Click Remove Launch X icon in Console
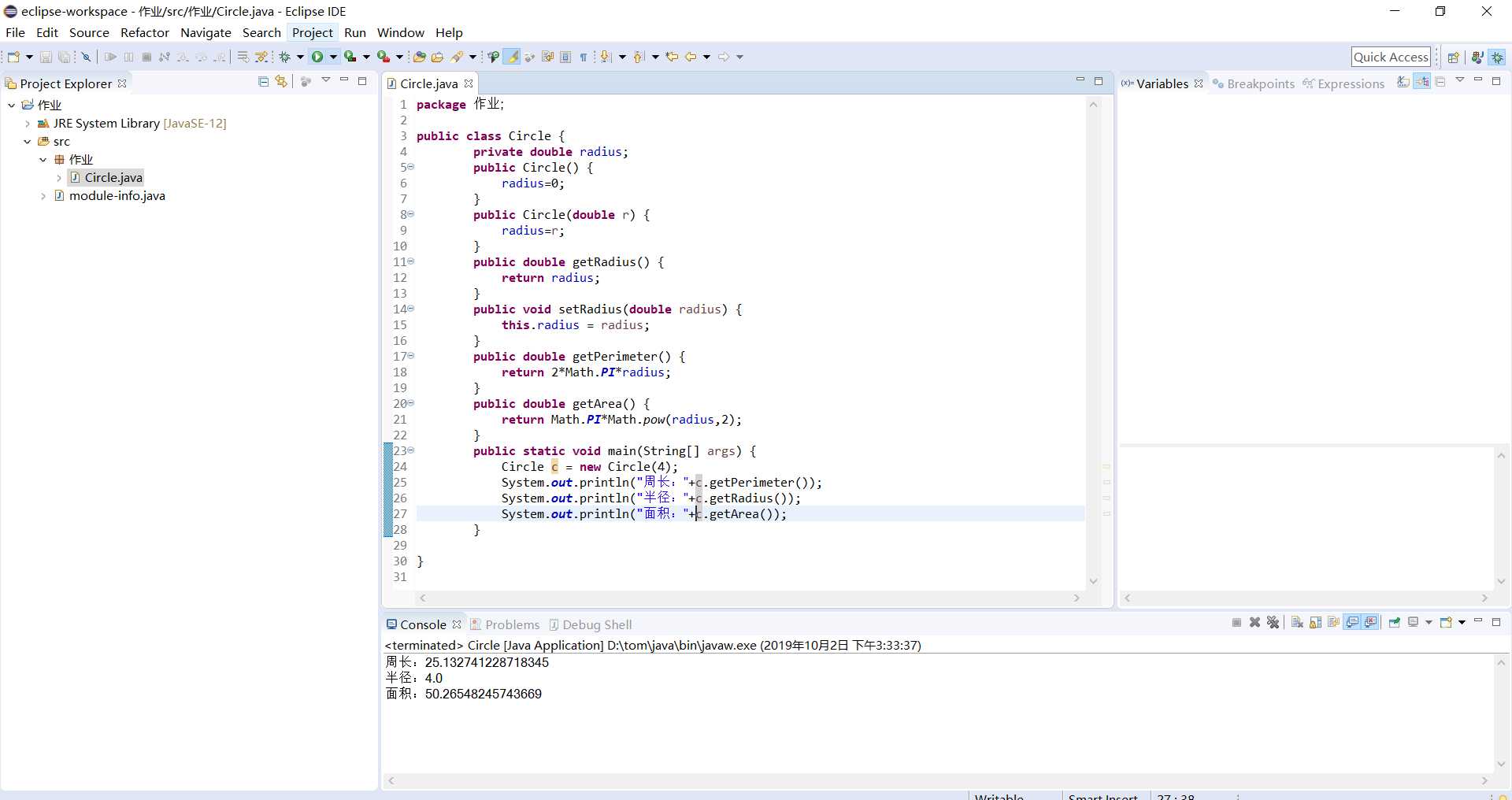The width and height of the screenshot is (1512, 800). point(1254,622)
